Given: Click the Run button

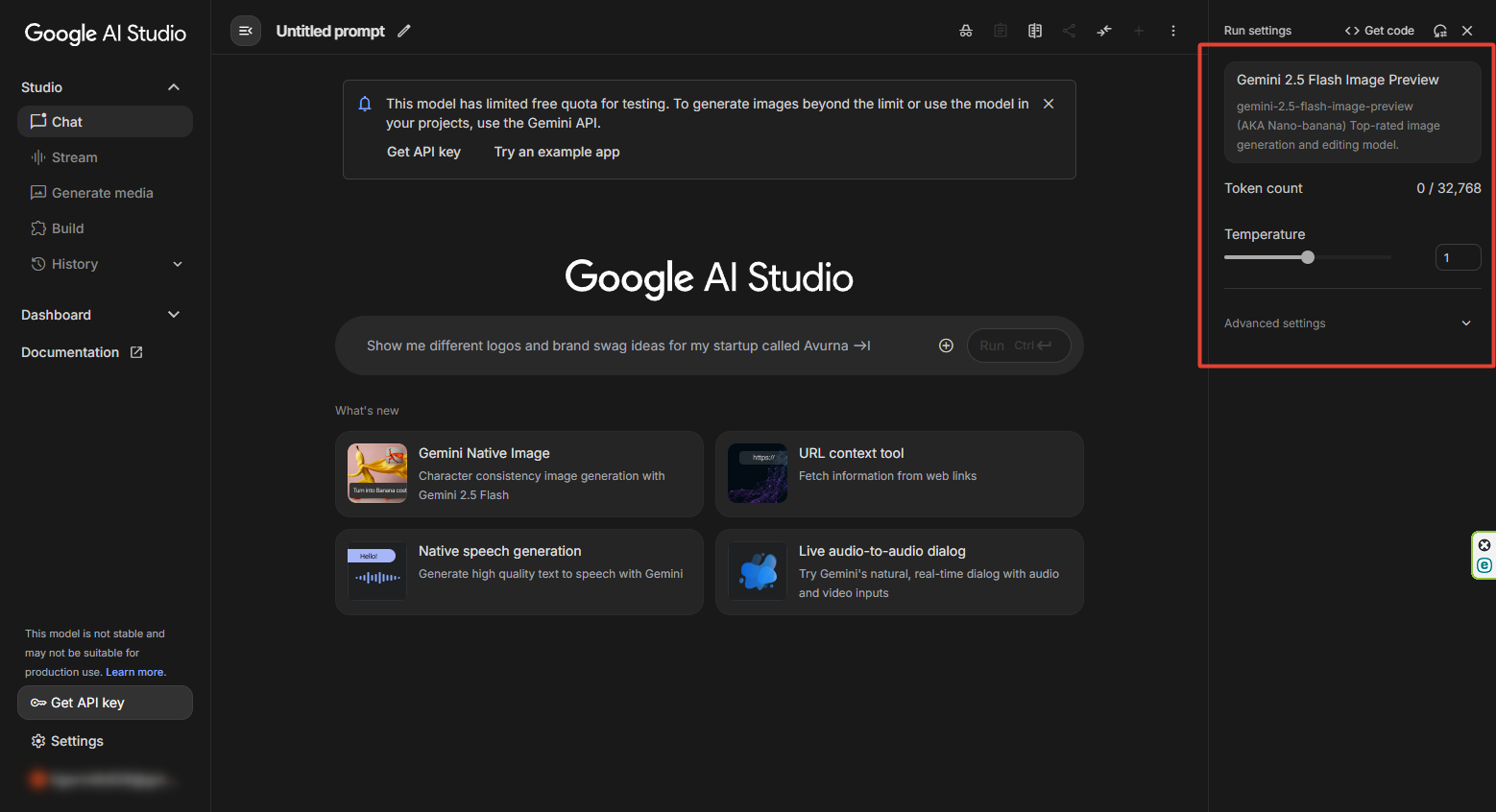Looking at the screenshot, I should click(x=1019, y=346).
